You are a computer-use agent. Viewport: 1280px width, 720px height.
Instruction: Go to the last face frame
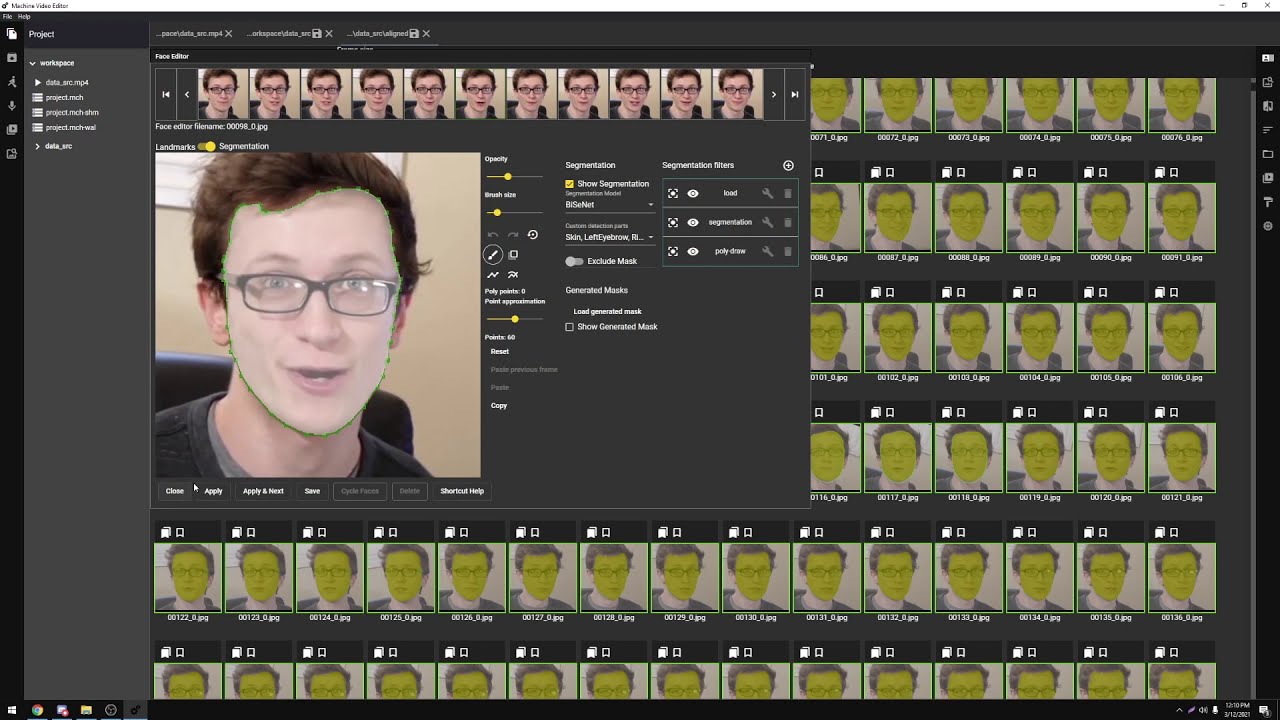click(x=795, y=94)
